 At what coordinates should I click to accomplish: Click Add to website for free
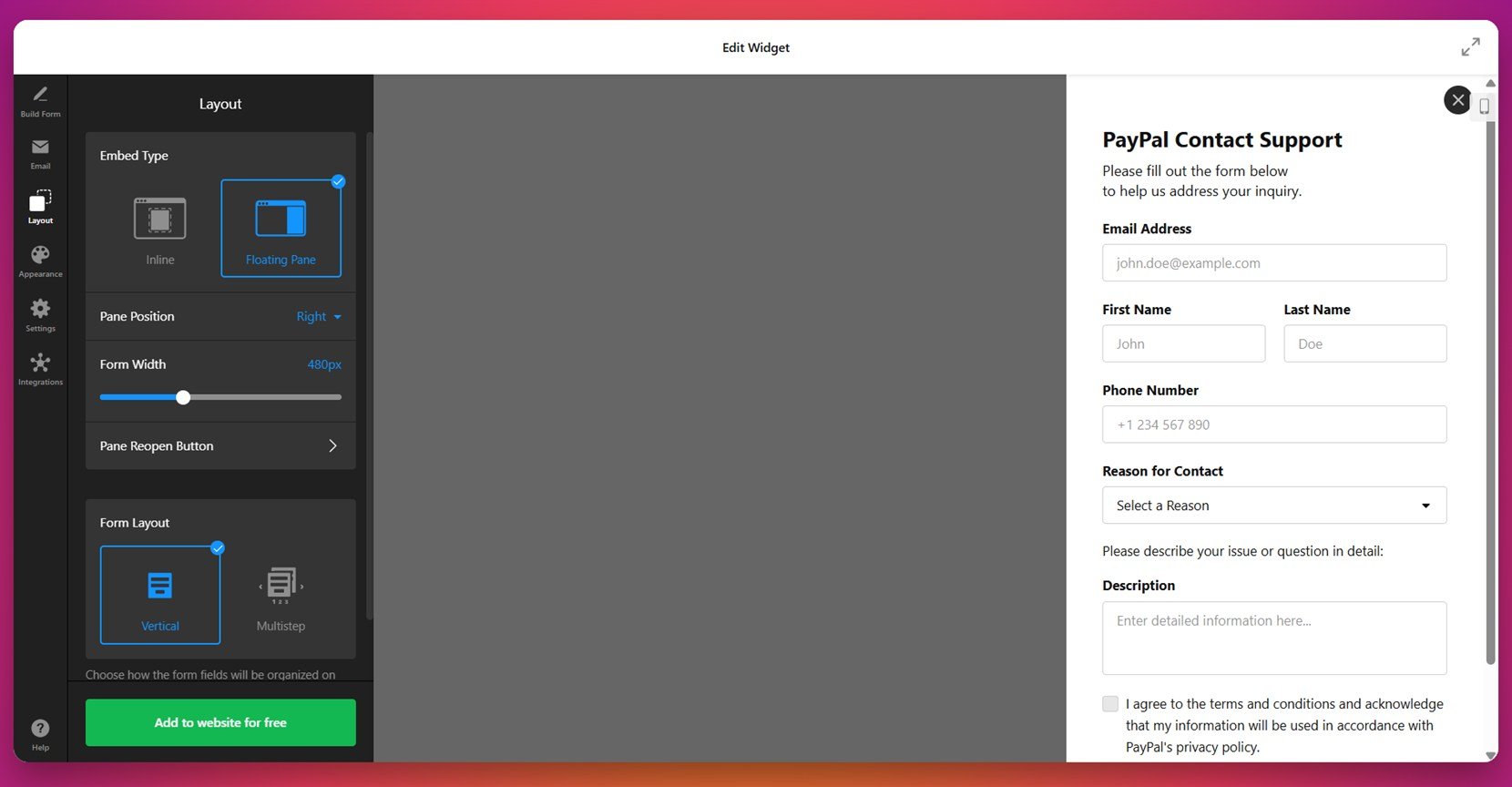(220, 722)
